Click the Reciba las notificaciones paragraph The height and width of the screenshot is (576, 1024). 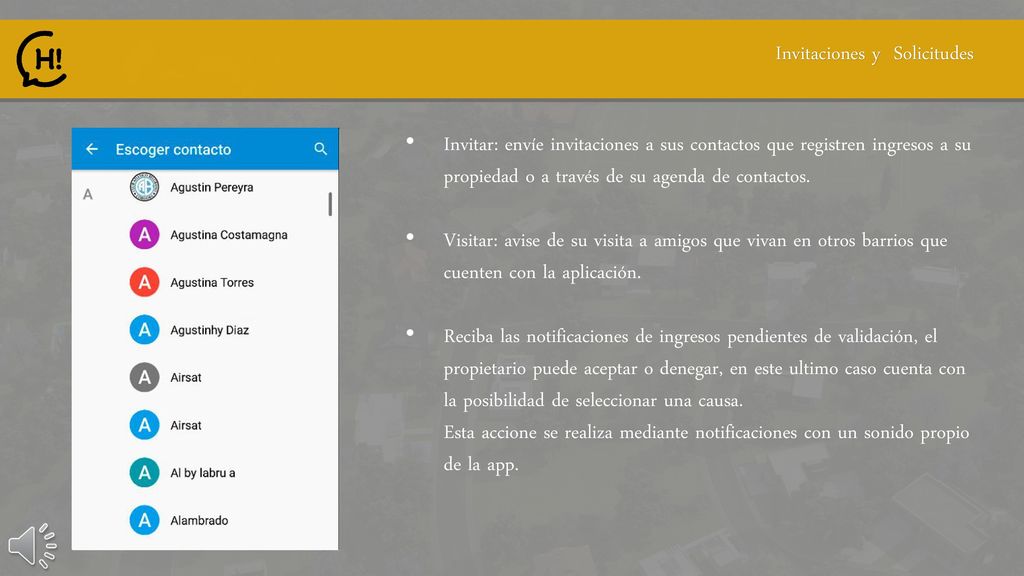[706, 400]
